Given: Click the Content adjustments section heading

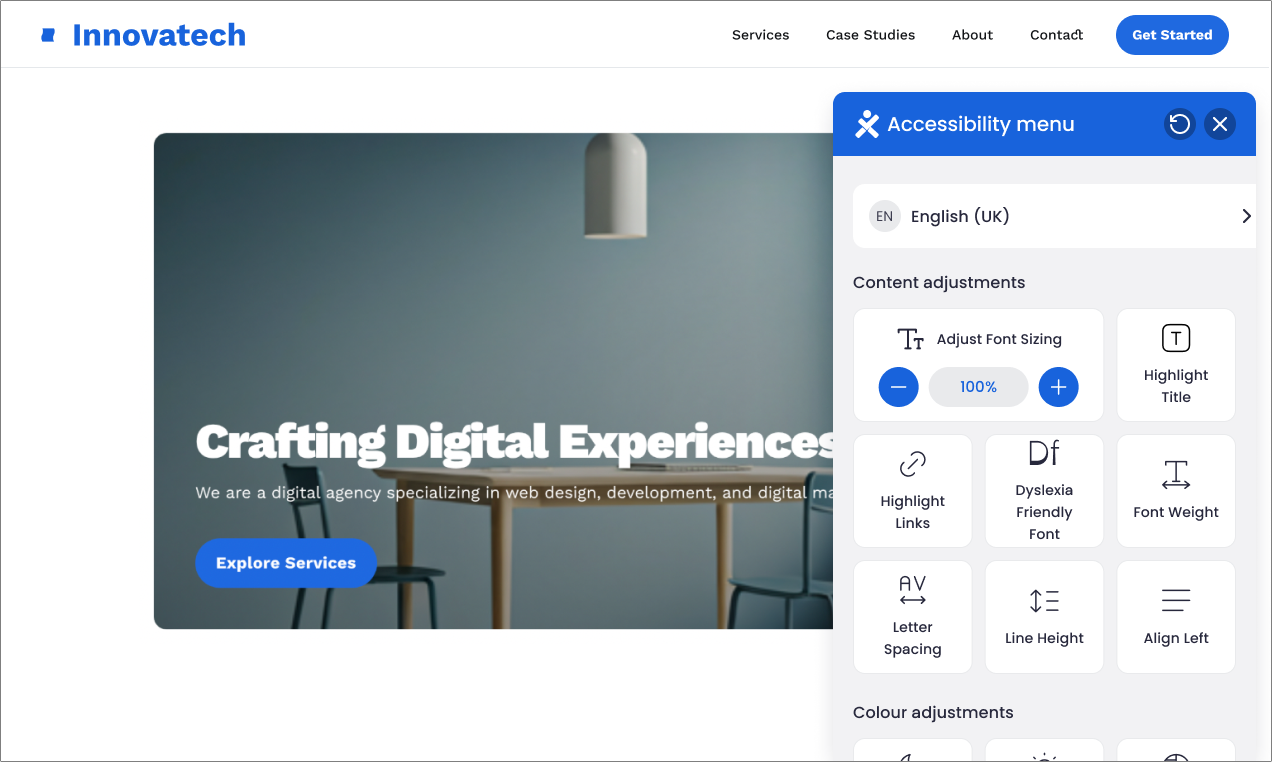Looking at the screenshot, I should [939, 282].
